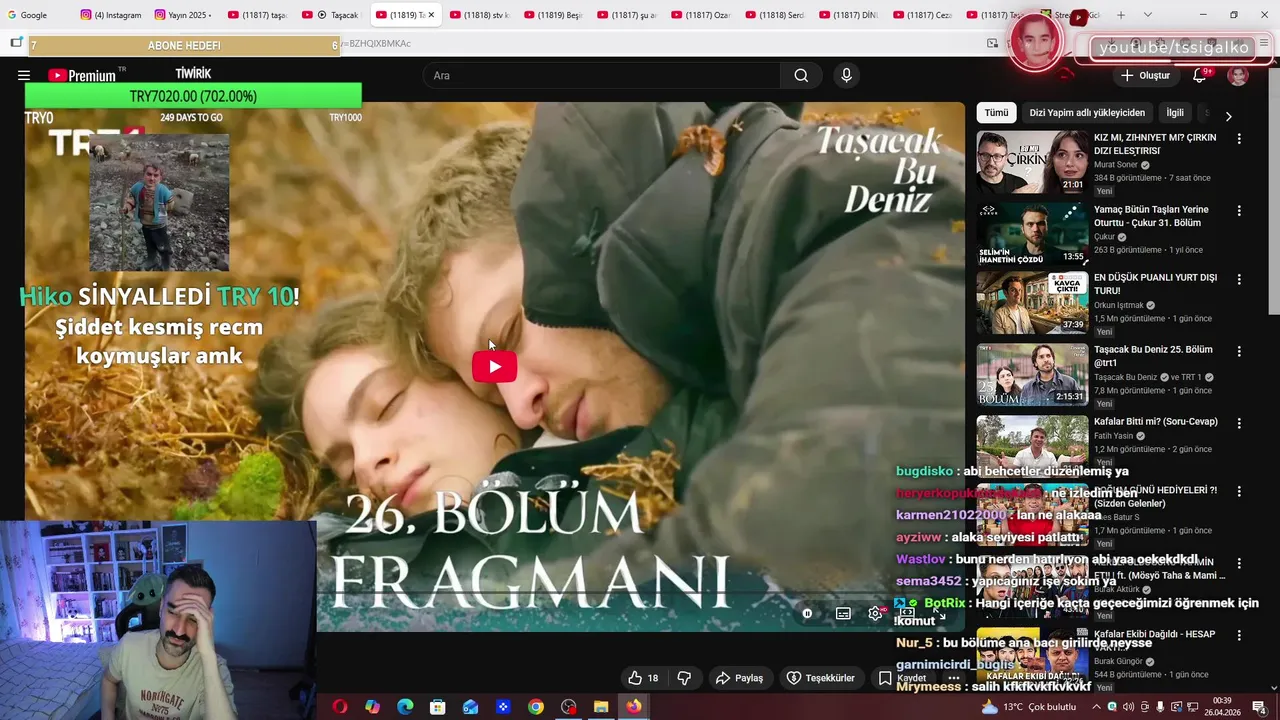Viewport: 1280px width, 720px height.
Task: Expand the browser tab list chevron
Action: (1147, 15)
